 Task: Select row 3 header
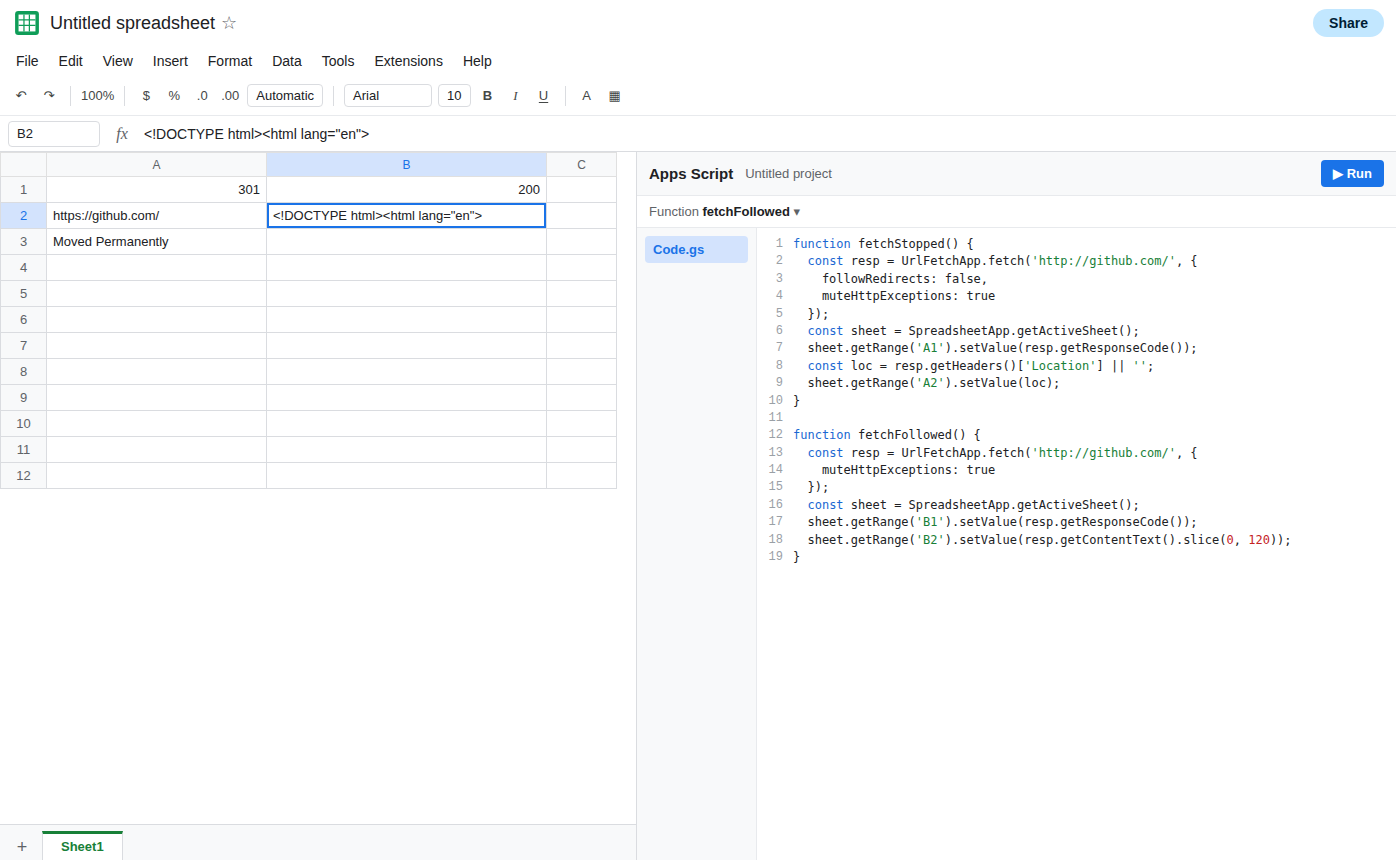point(23,242)
